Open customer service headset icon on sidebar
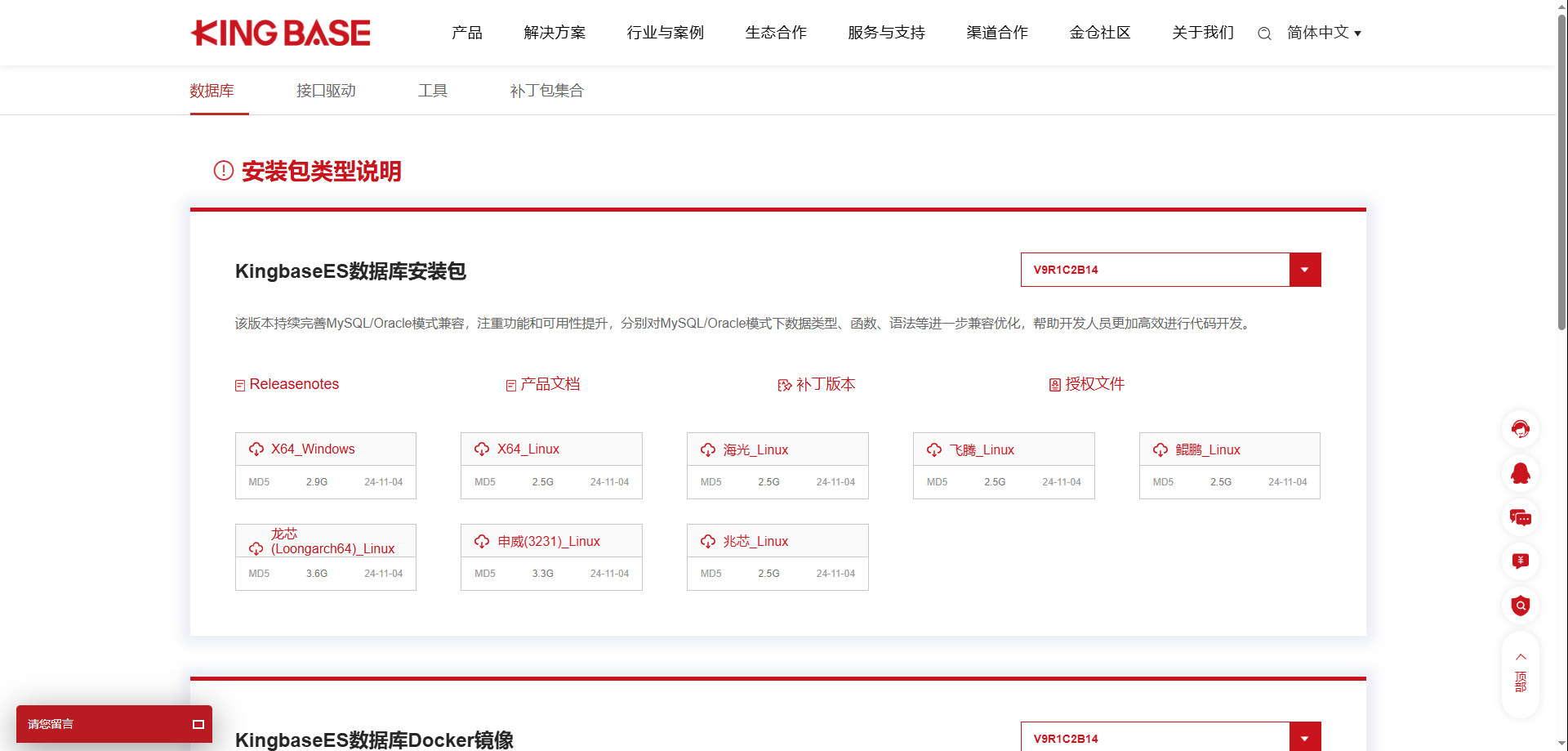The height and width of the screenshot is (751, 1568). (x=1520, y=429)
